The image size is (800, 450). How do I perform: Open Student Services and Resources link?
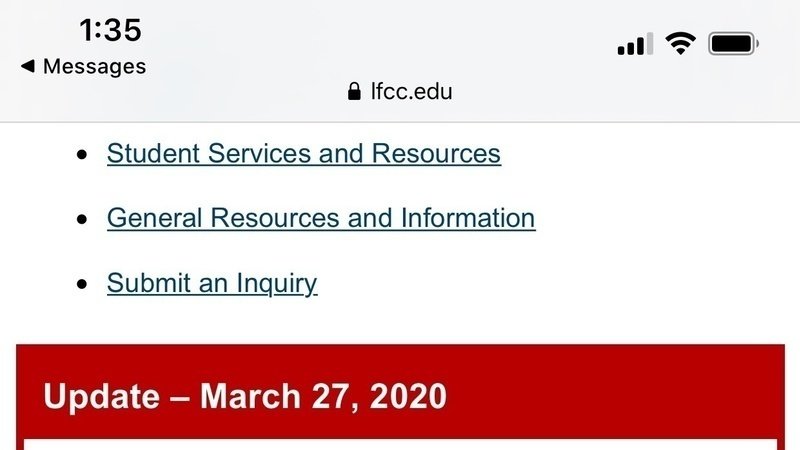click(303, 154)
